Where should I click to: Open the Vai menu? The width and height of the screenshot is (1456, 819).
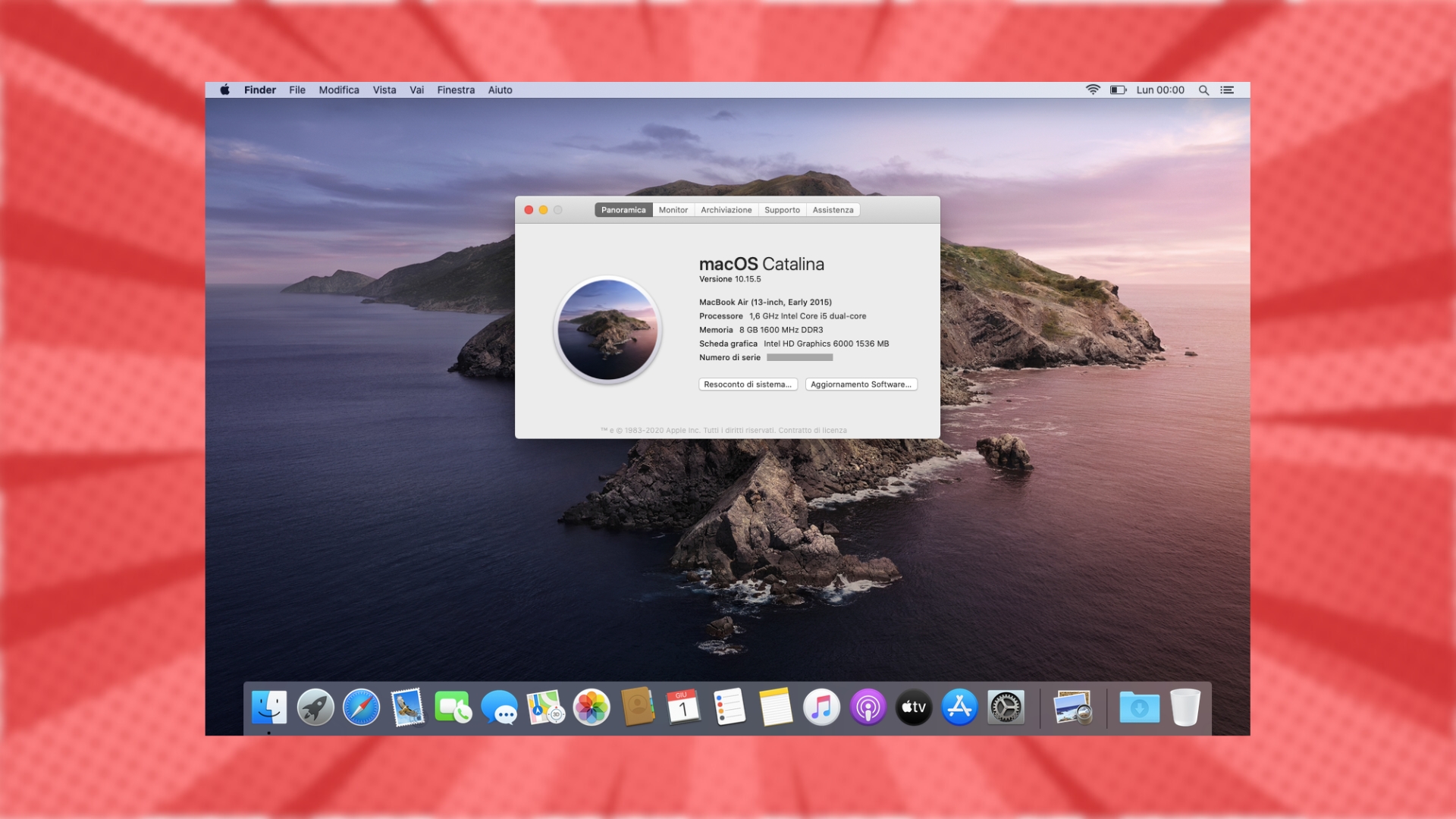417,89
